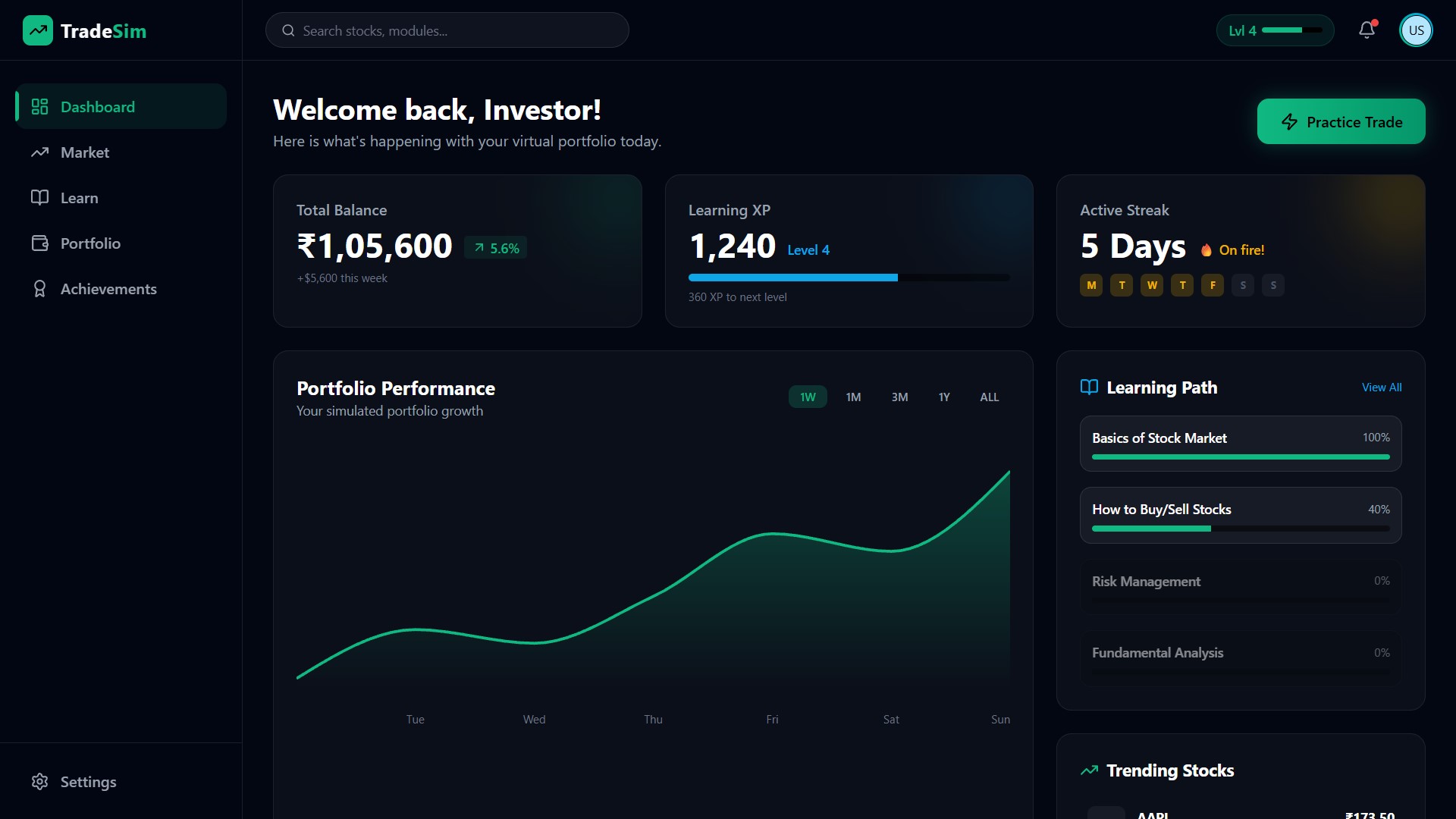1456x819 pixels.
Task: Open the Fundamental Analysis module
Action: (1241, 658)
